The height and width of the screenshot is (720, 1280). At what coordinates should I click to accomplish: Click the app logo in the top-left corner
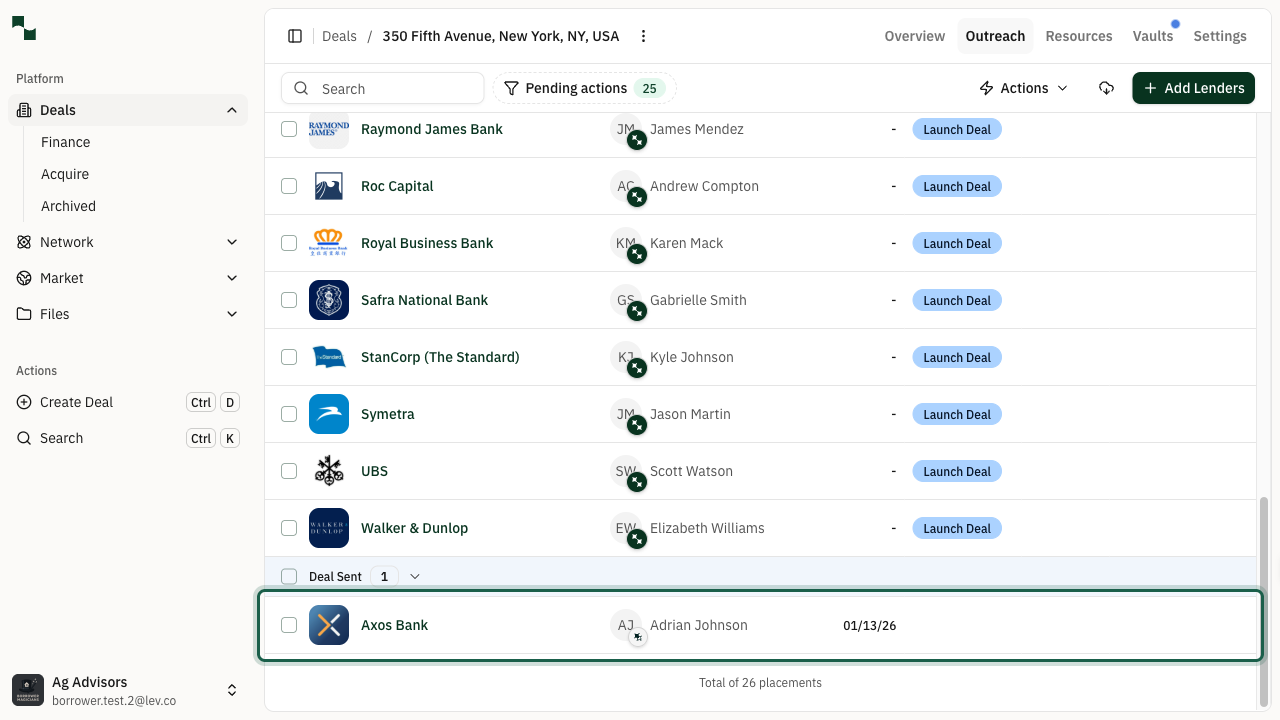coord(23,29)
